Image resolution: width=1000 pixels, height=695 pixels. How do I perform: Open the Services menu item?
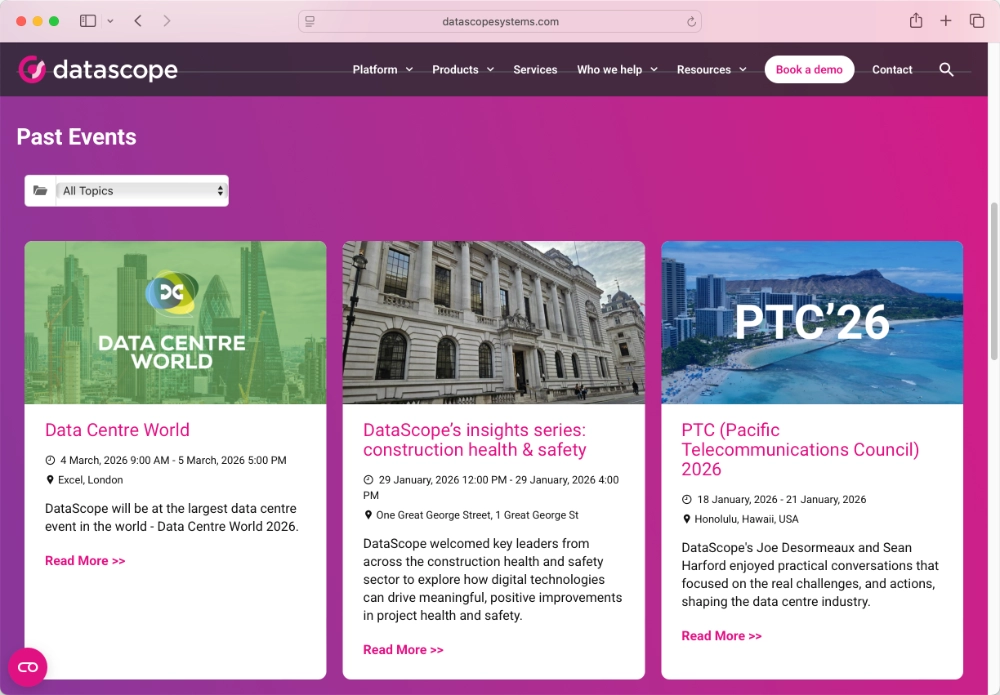coord(535,70)
